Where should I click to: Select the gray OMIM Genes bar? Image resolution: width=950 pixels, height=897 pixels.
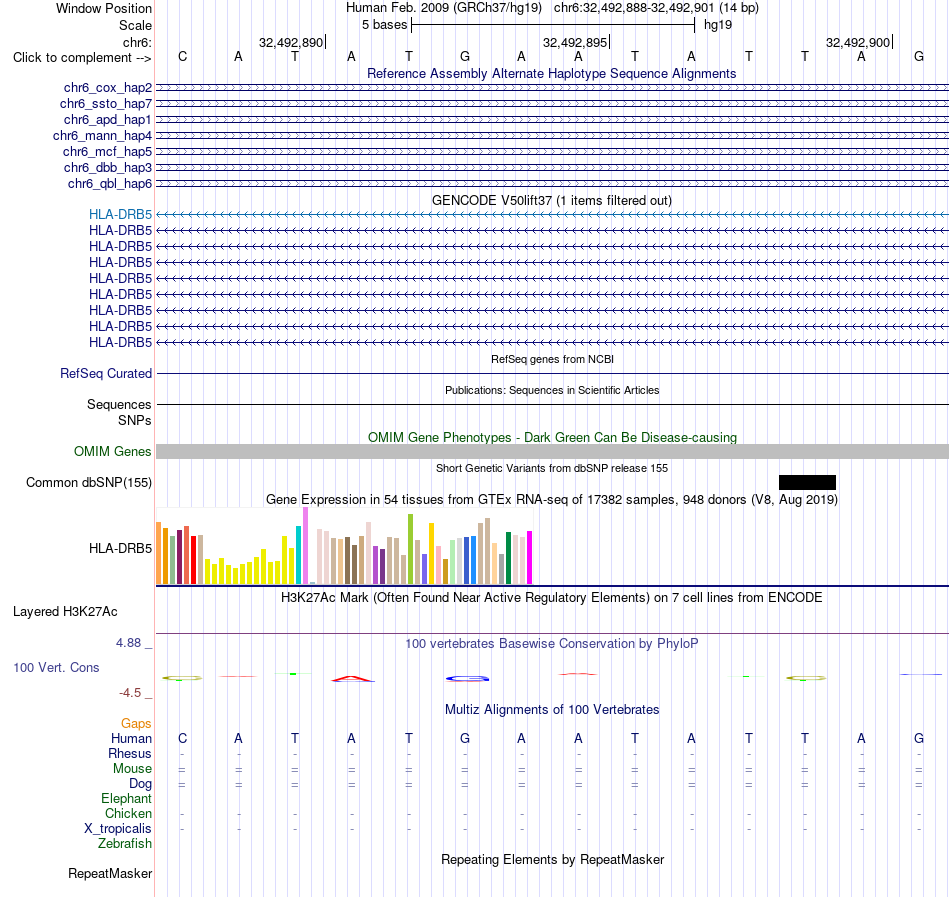[553, 451]
